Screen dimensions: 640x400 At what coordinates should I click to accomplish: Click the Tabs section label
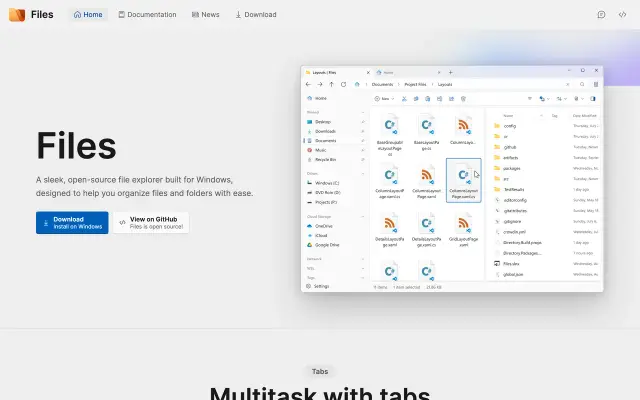(320, 371)
